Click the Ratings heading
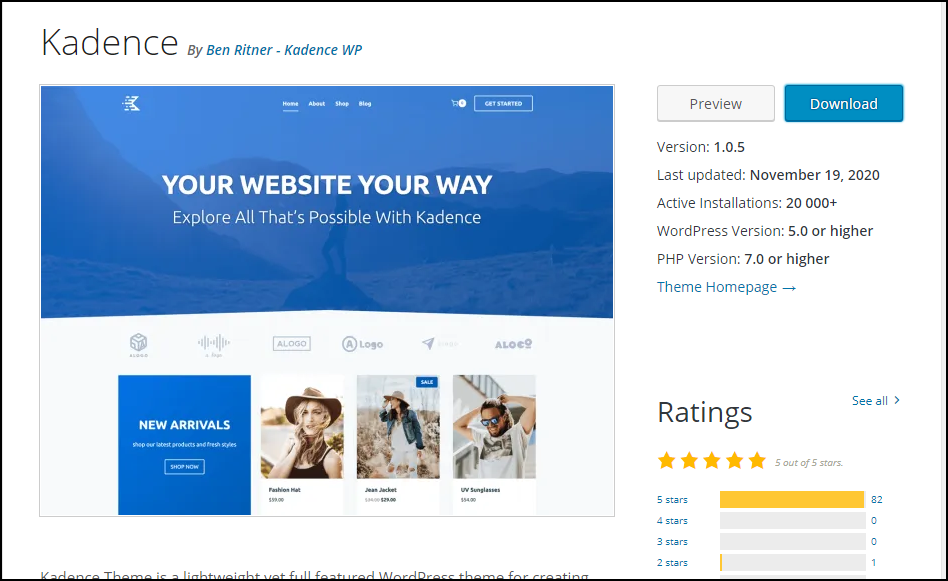This screenshot has width=948, height=581. pyautogui.click(x=704, y=412)
